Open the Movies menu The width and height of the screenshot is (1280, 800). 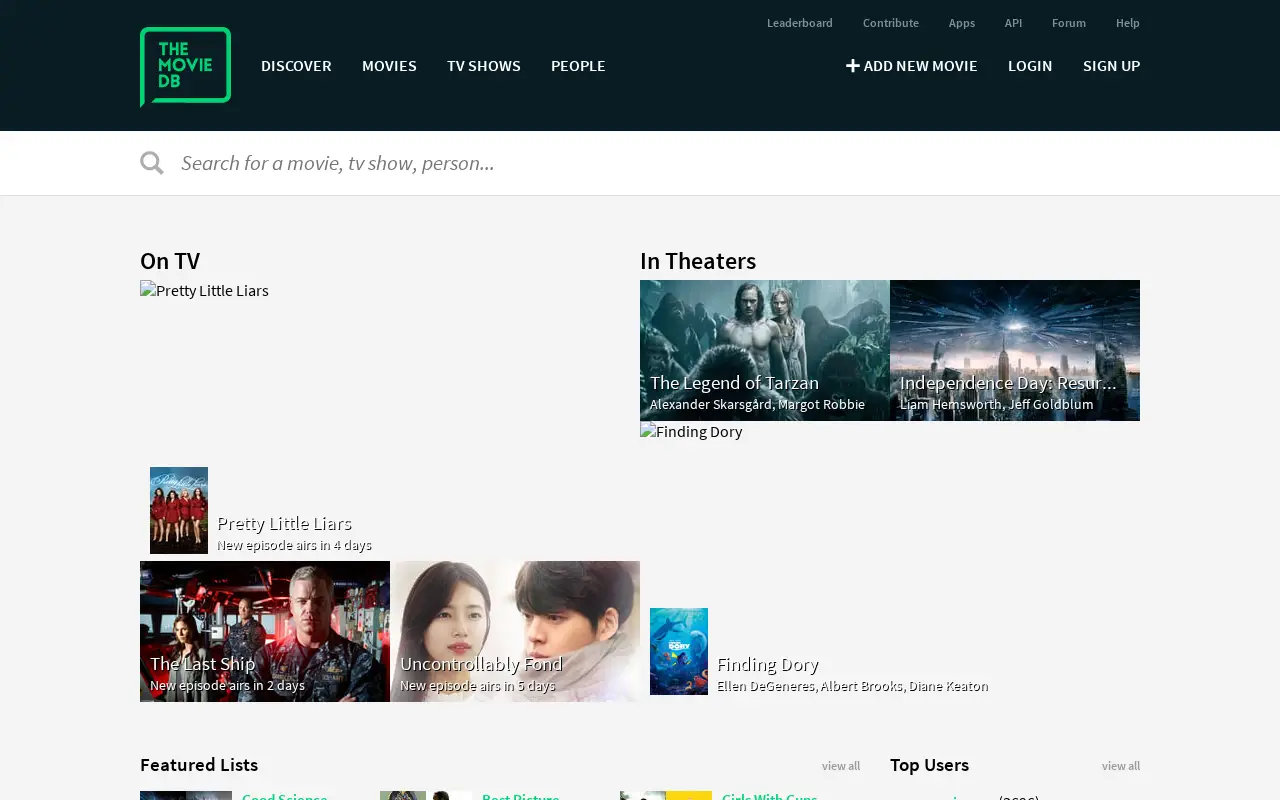[389, 66]
